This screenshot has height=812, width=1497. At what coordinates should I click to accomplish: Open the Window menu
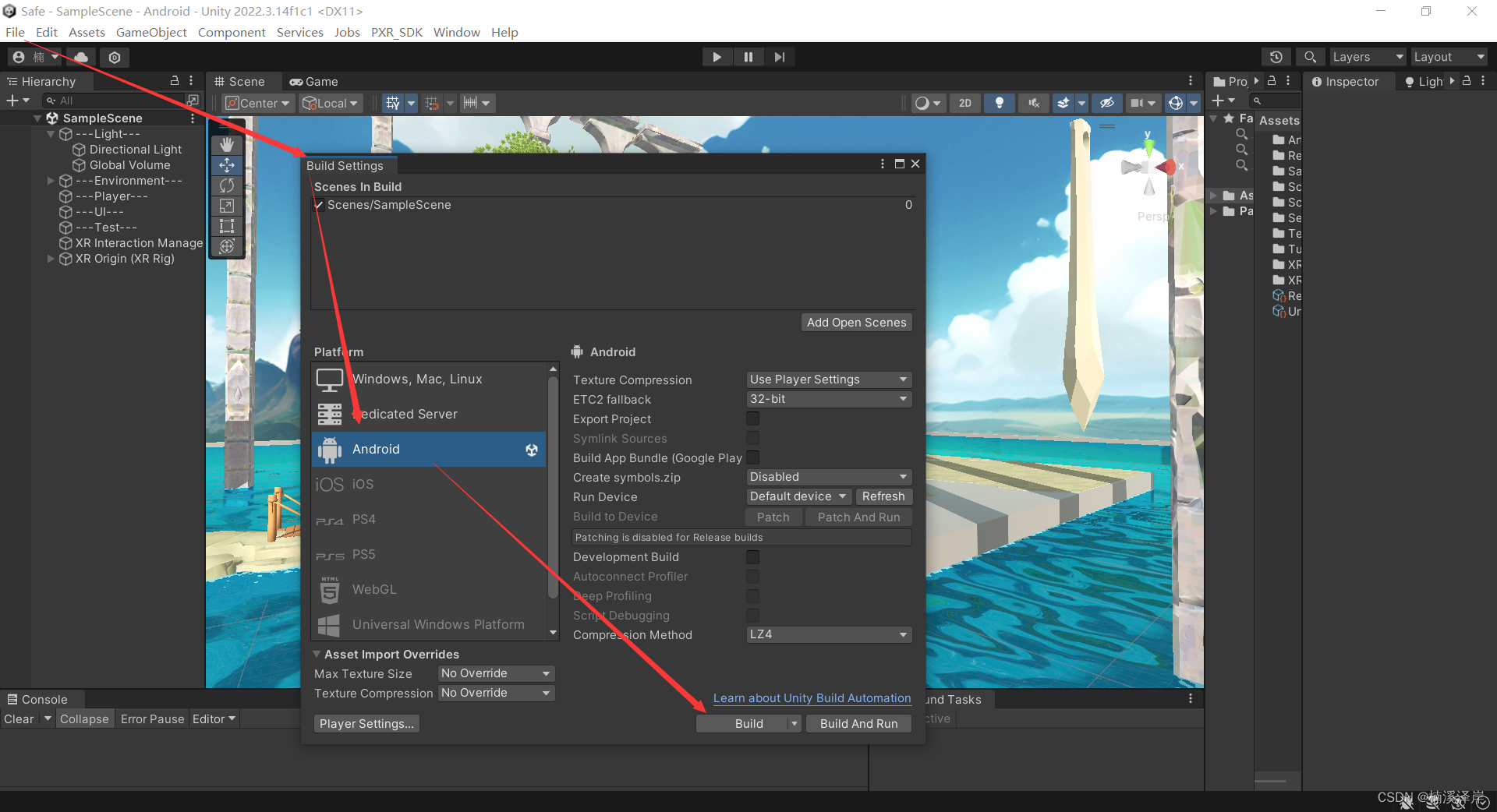tap(457, 32)
